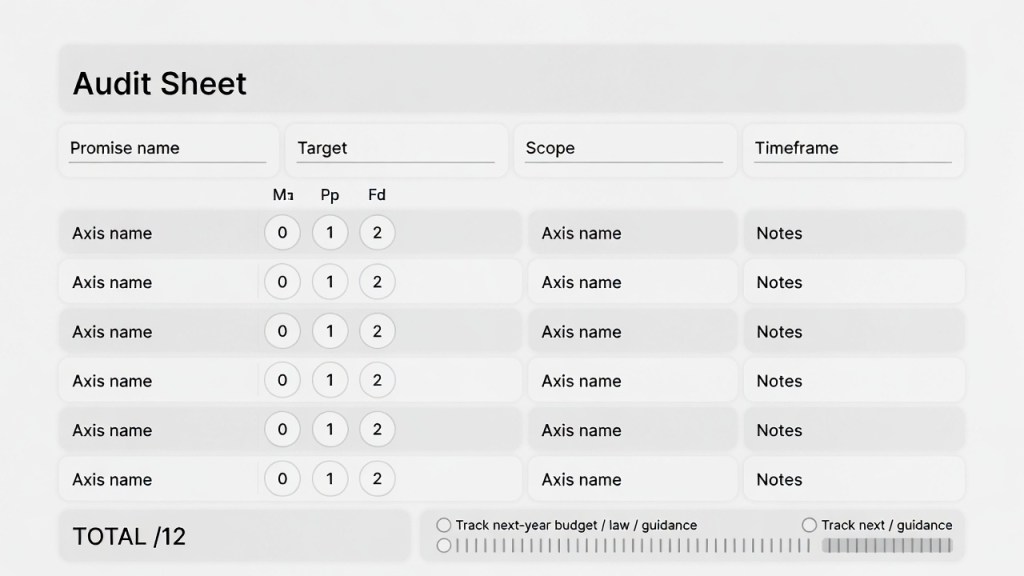This screenshot has width=1024, height=576.
Task: Click the TOTAL /12 box
Action: [234, 536]
